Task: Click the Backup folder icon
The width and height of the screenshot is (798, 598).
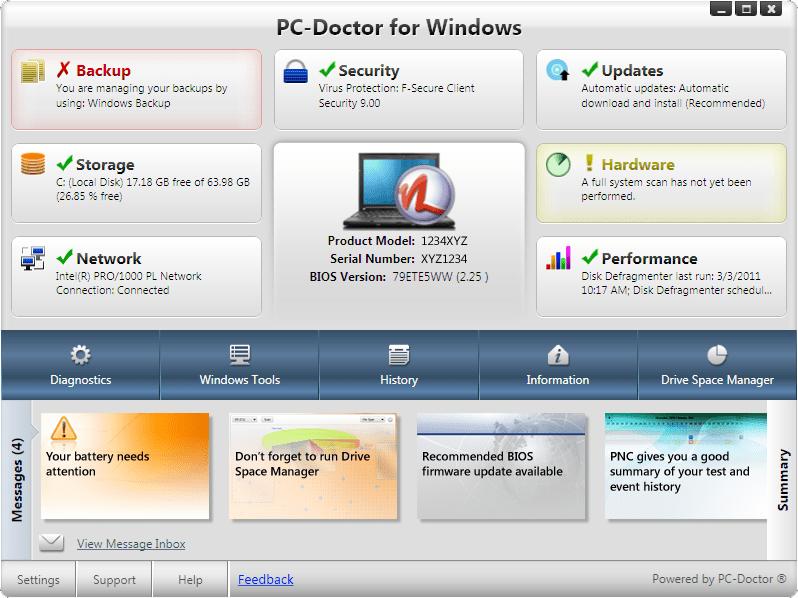Action: pos(34,71)
